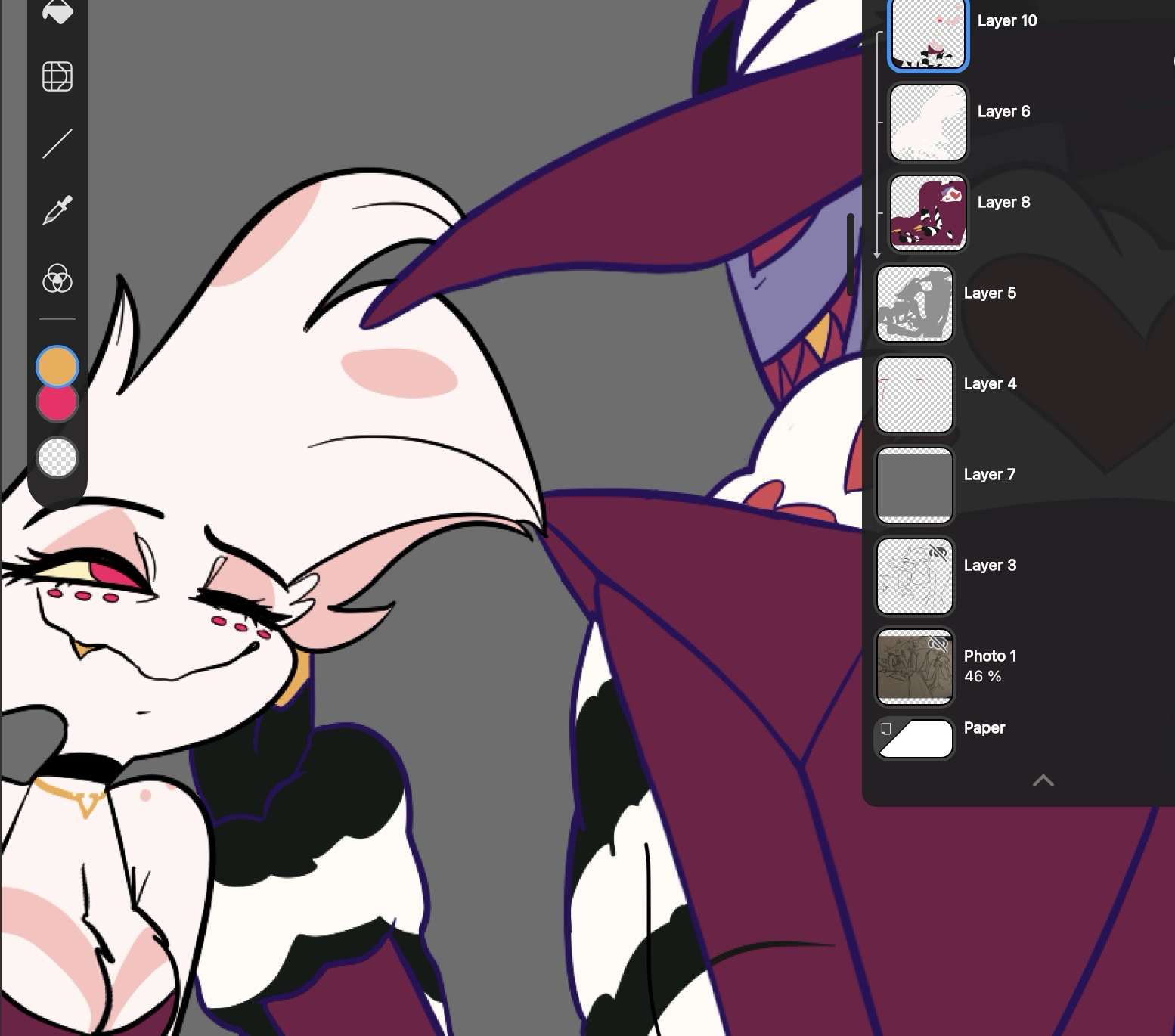Click the Layer 4 name label

(990, 384)
